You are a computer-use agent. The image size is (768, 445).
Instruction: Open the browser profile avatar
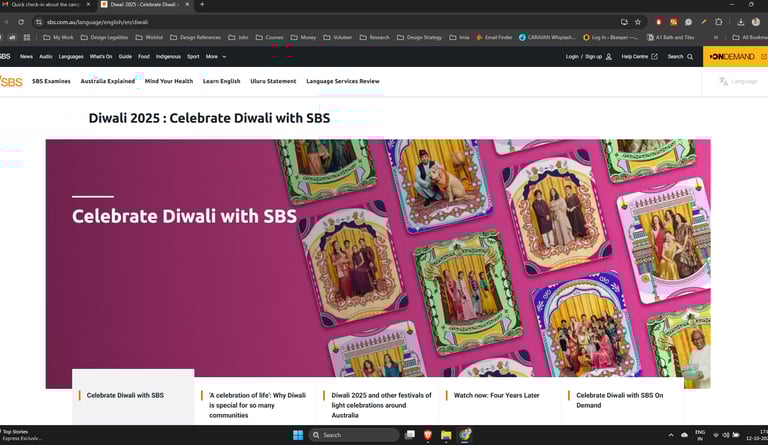756,22
